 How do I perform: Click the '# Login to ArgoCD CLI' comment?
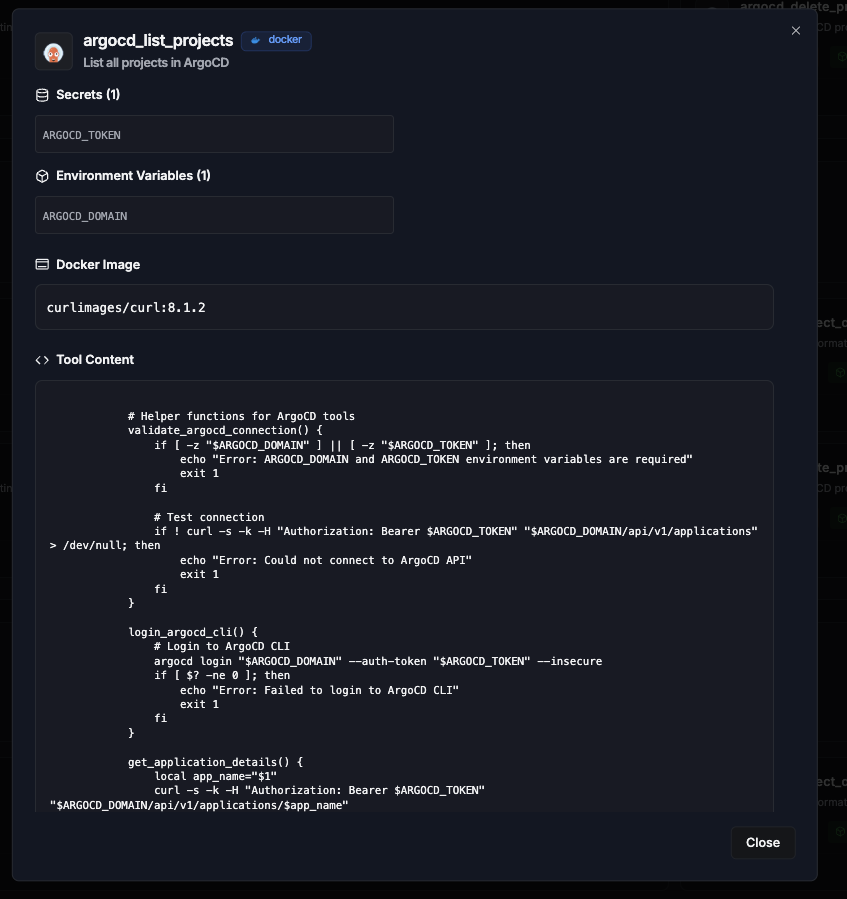click(x=222, y=646)
